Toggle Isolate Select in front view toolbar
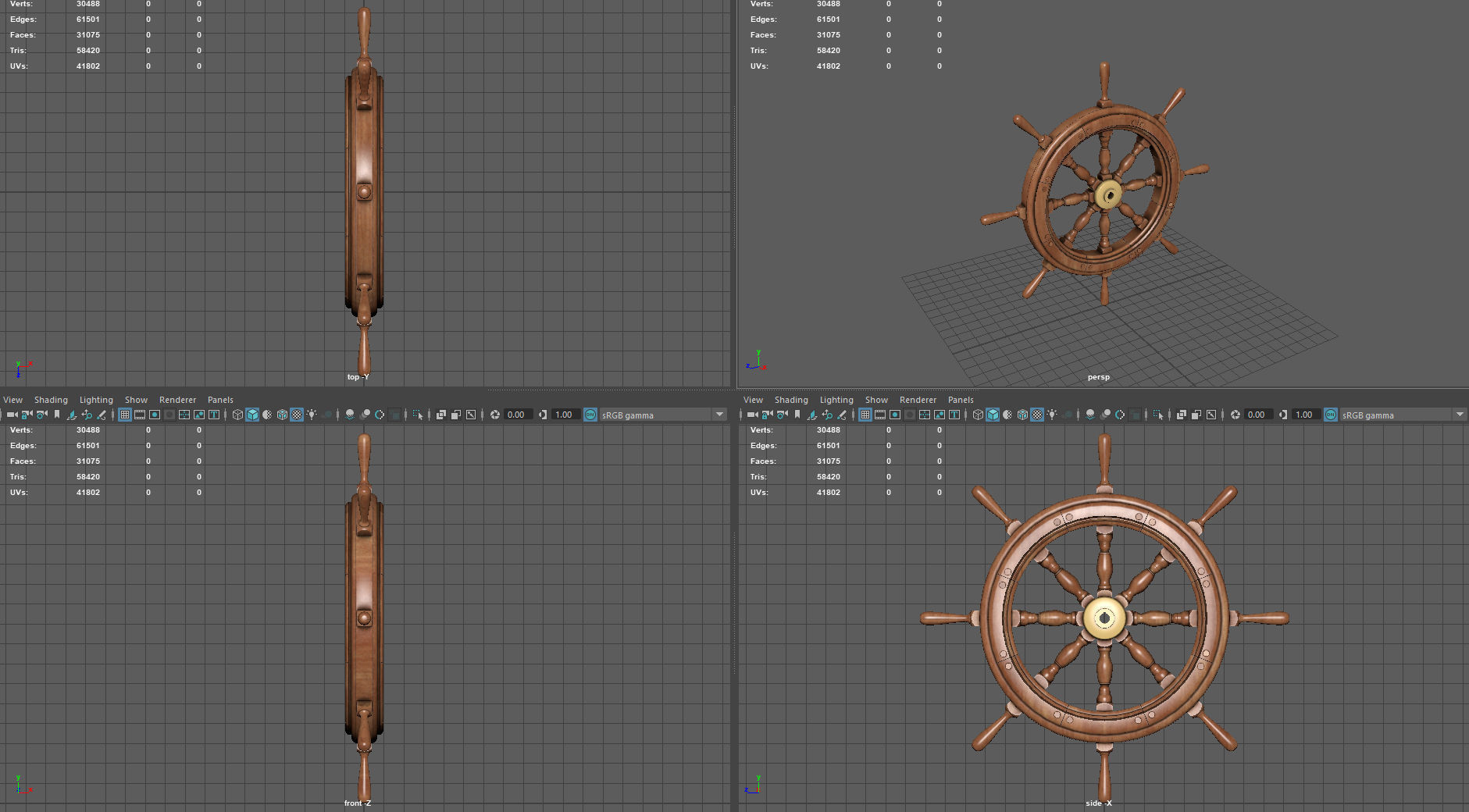This screenshot has width=1469, height=812. (418, 415)
